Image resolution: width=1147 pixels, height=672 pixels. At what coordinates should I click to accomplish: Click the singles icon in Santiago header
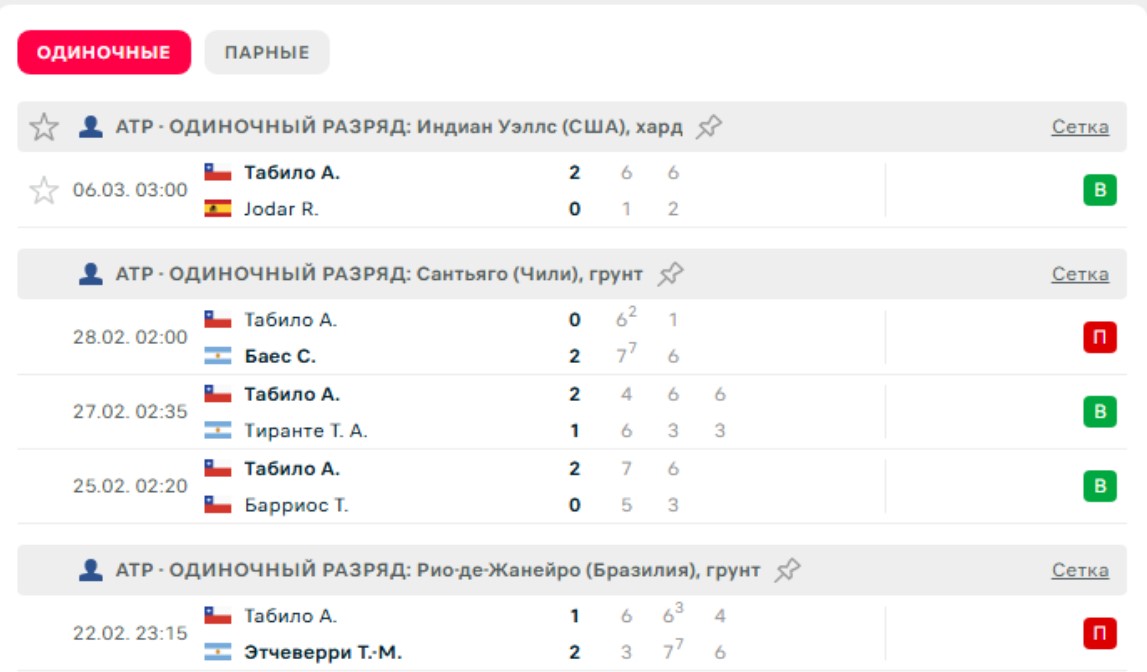91,274
